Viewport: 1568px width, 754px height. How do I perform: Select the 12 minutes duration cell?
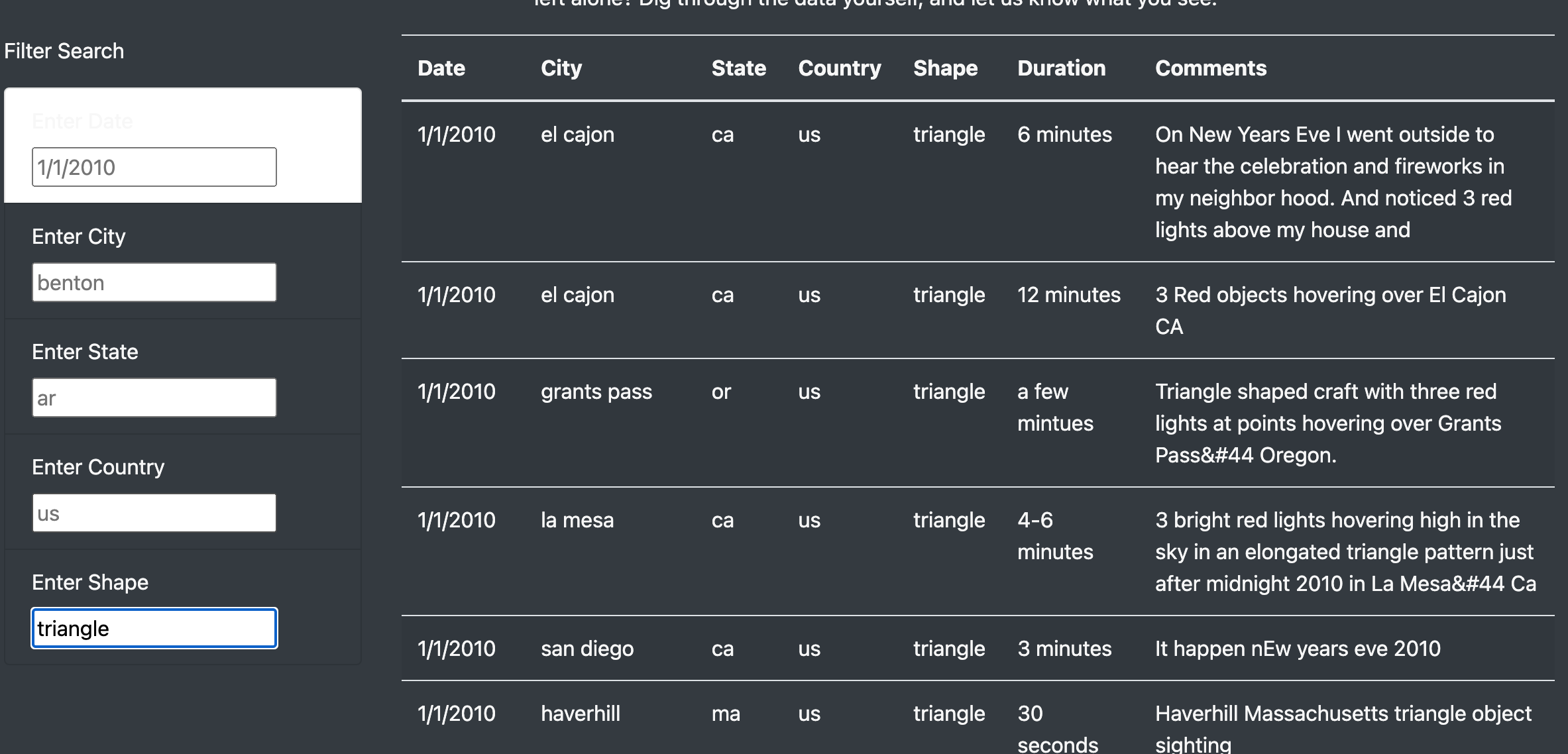click(1069, 295)
